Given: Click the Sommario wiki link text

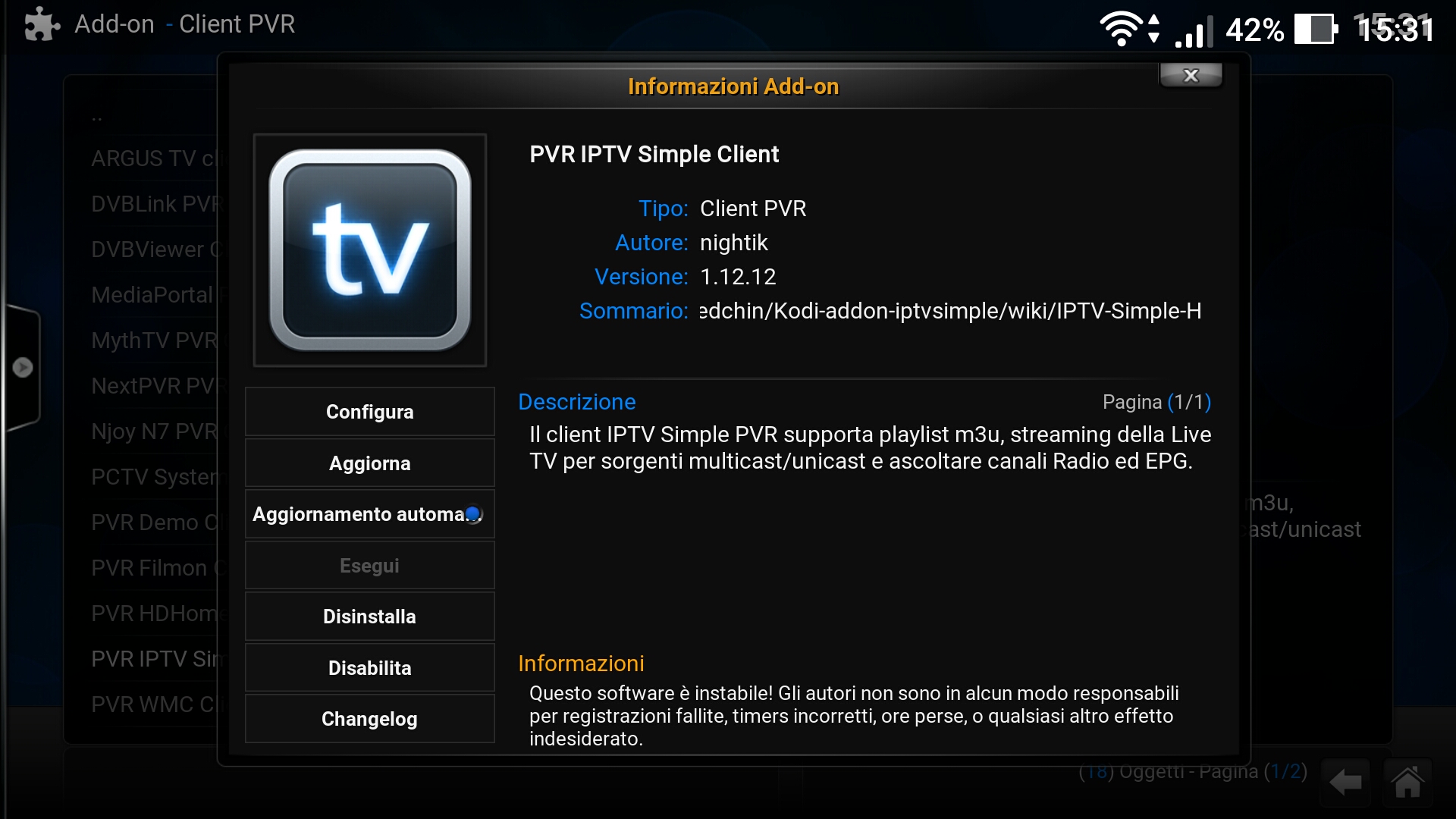Looking at the screenshot, I should pos(949,311).
